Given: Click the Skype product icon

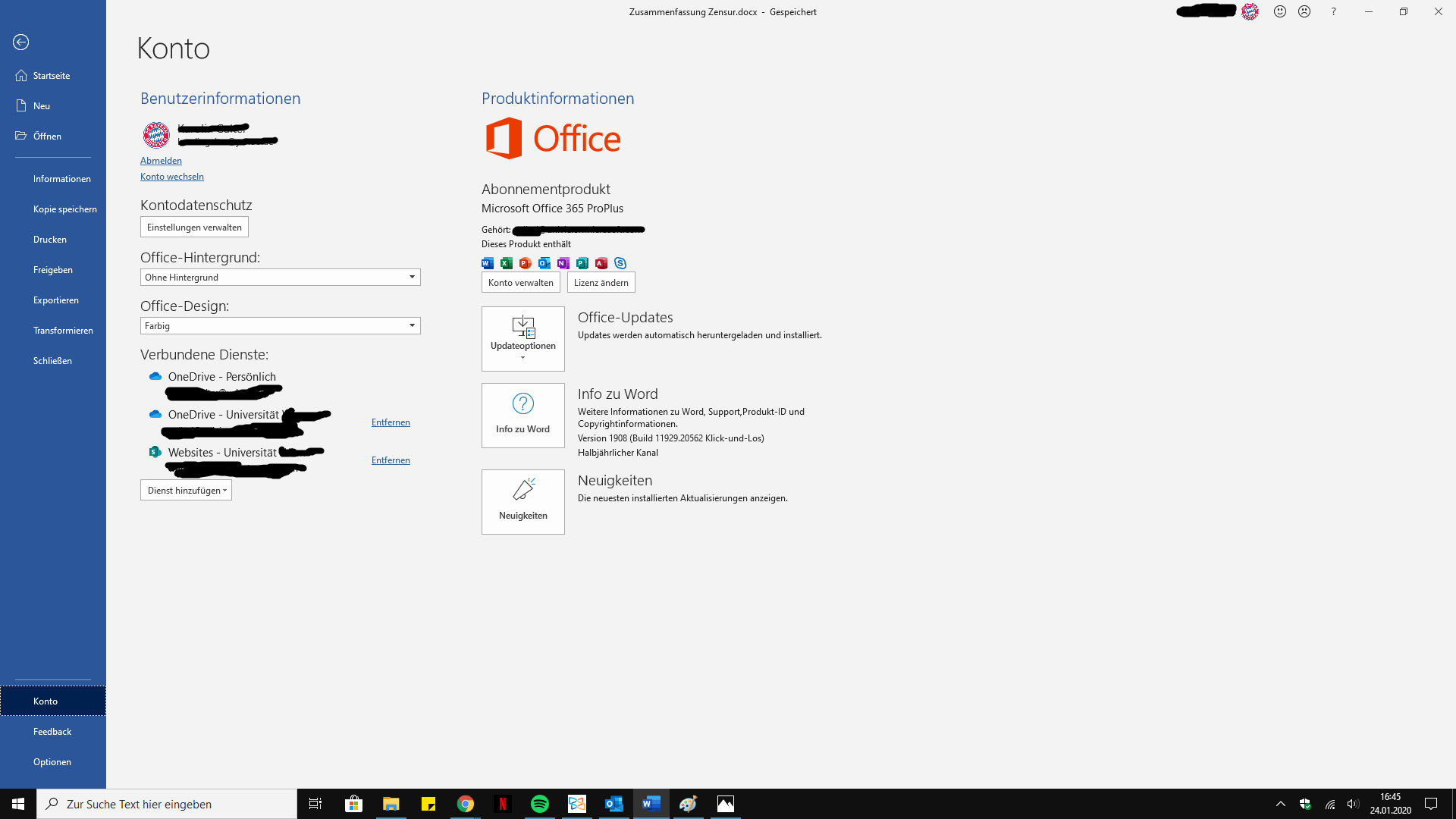Looking at the screenshot, I should coord(620,263).
